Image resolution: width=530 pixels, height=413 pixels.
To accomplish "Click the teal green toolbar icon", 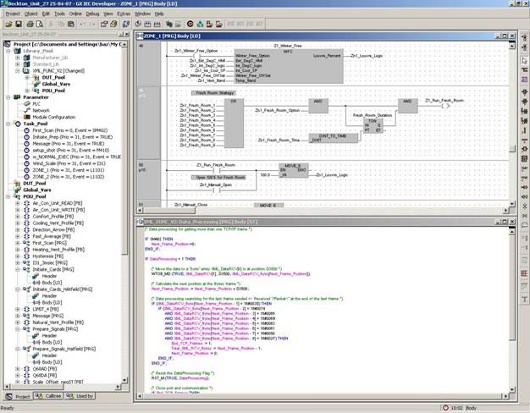I will [200, 24].
